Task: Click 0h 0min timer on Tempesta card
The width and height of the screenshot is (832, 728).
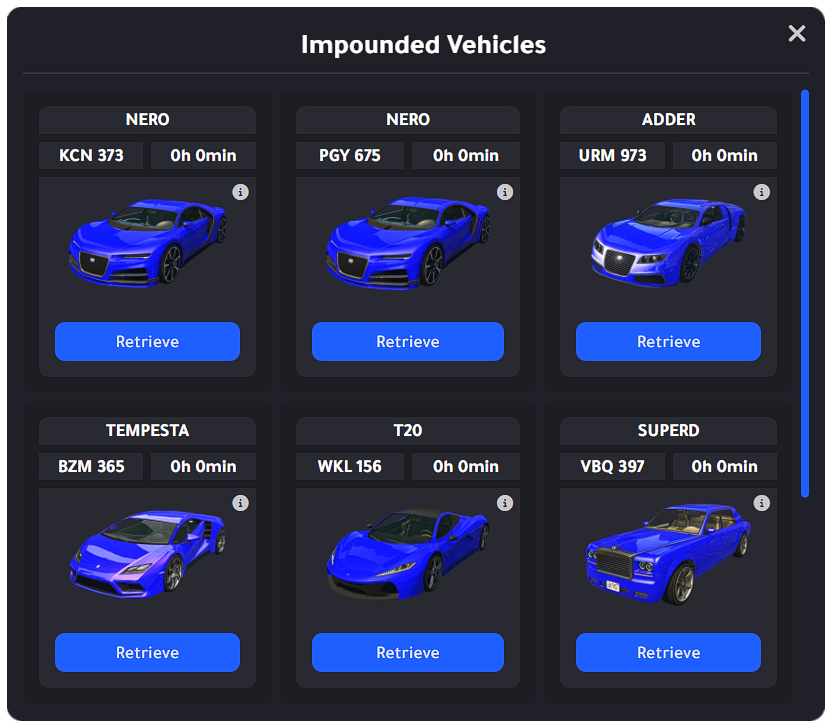Action: [203, 466]
